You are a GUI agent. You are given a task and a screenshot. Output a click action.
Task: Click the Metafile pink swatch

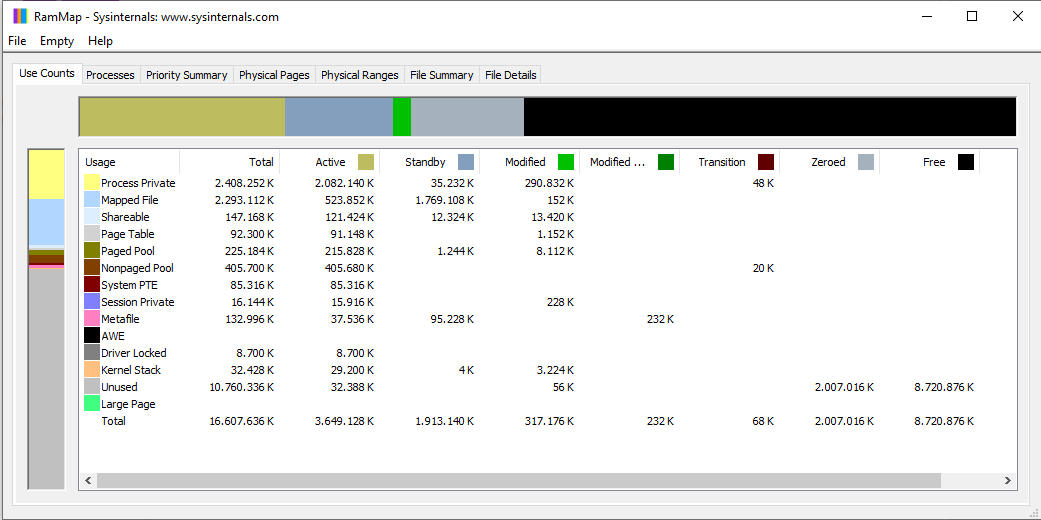tap(92, 319)
